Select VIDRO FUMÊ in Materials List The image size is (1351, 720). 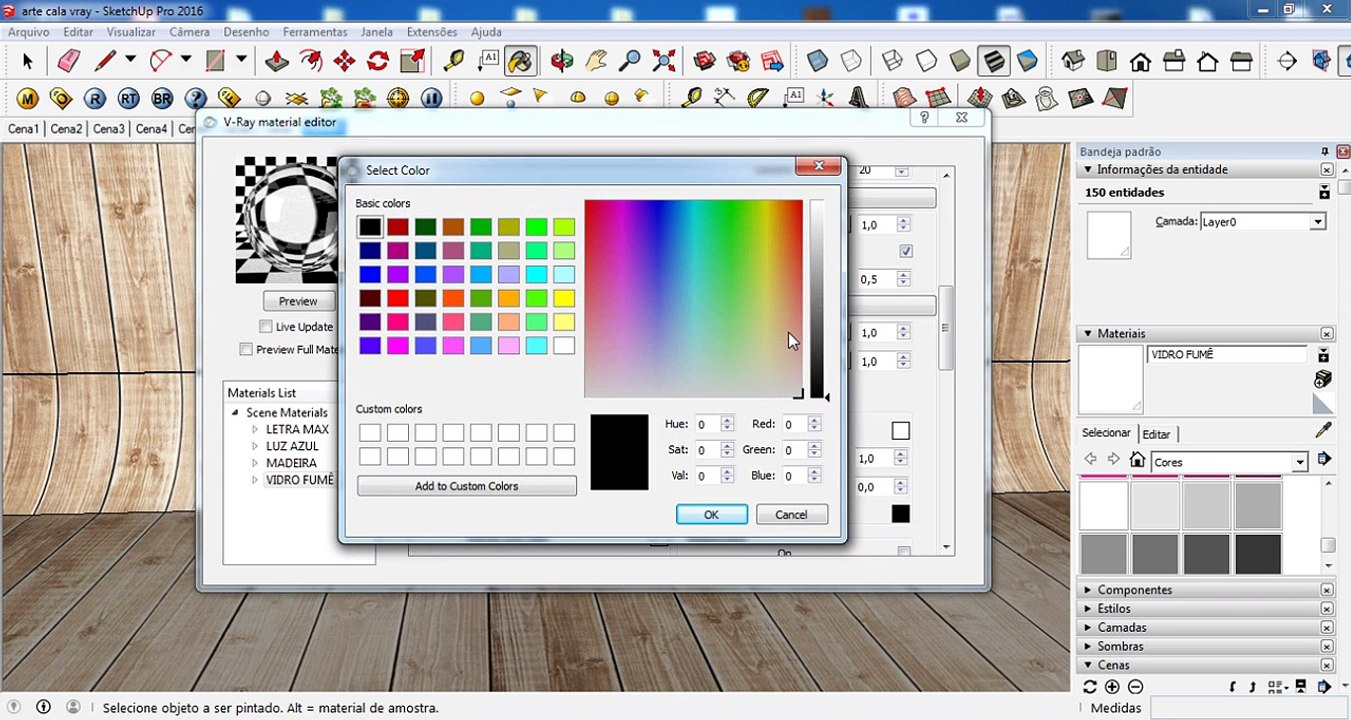pyautogui.click(x=299, y=480)
